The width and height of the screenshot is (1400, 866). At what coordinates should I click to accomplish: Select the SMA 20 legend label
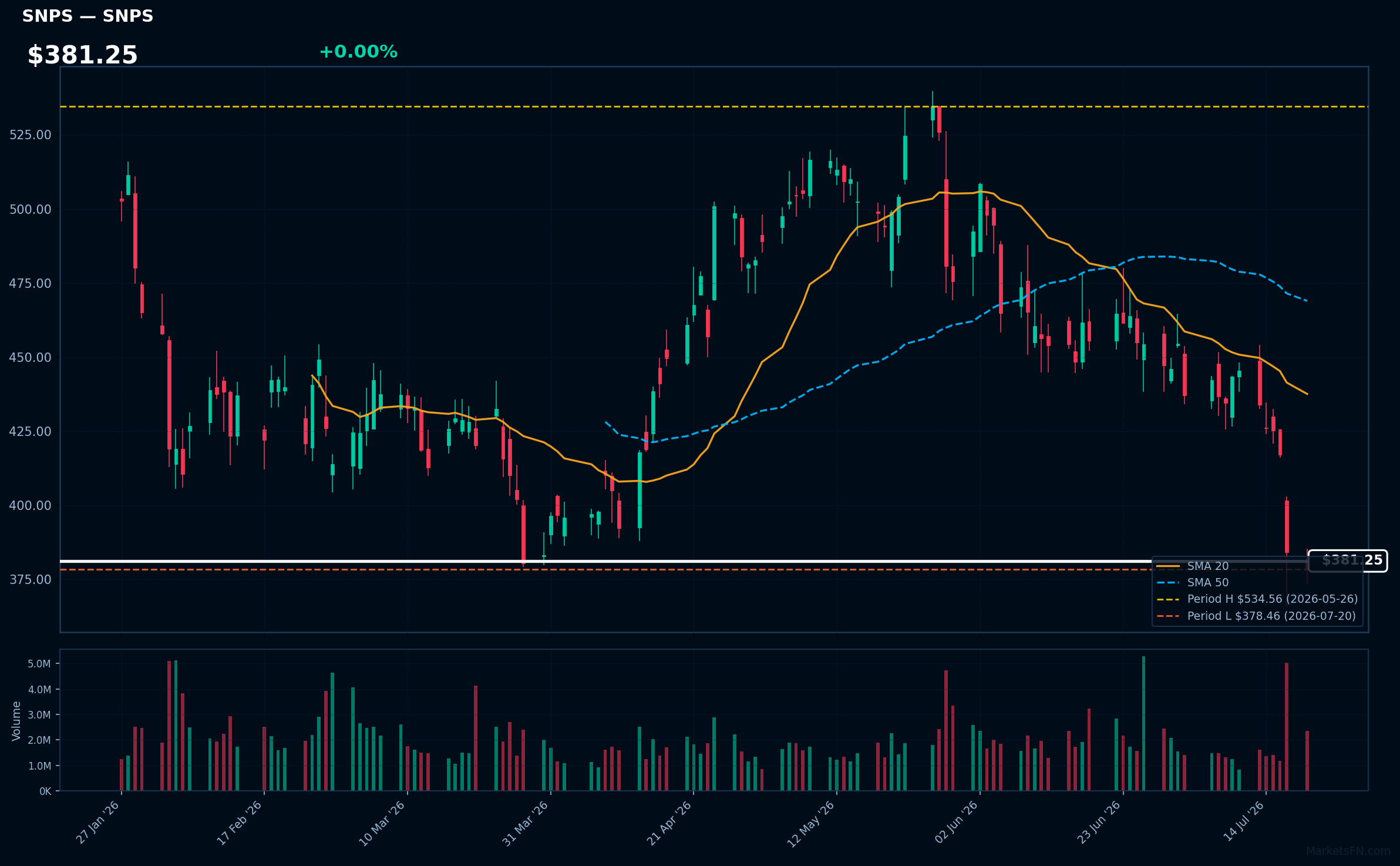point(1207,566)
